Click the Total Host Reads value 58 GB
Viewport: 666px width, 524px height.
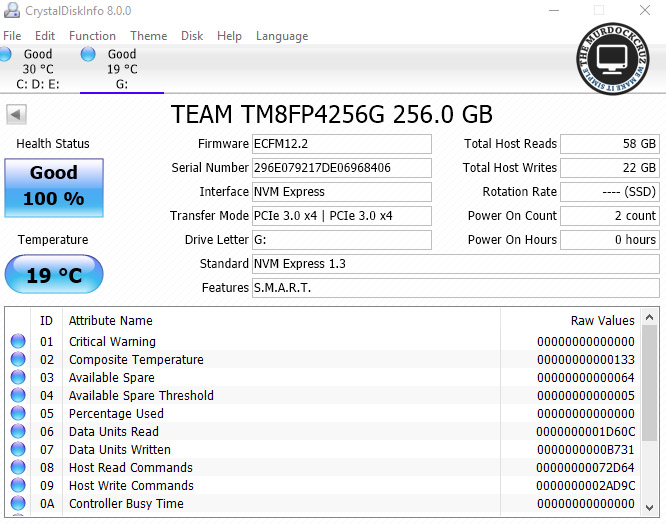610,144
